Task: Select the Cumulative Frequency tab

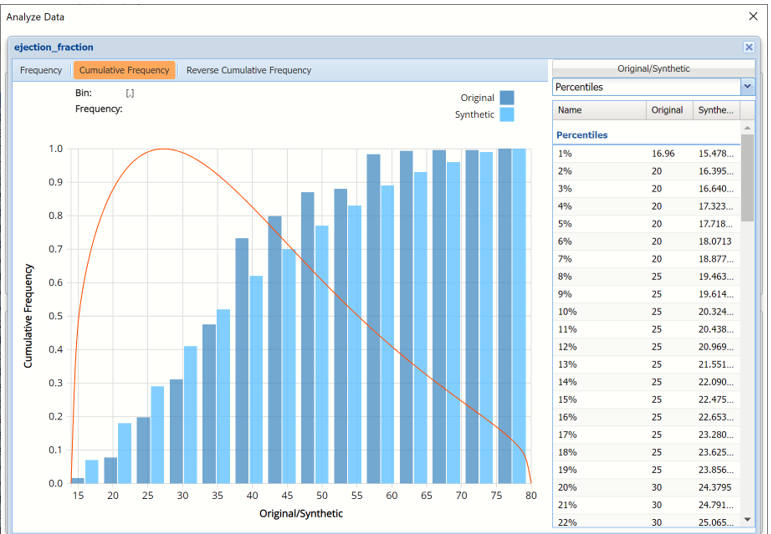Action: (125, 70)
